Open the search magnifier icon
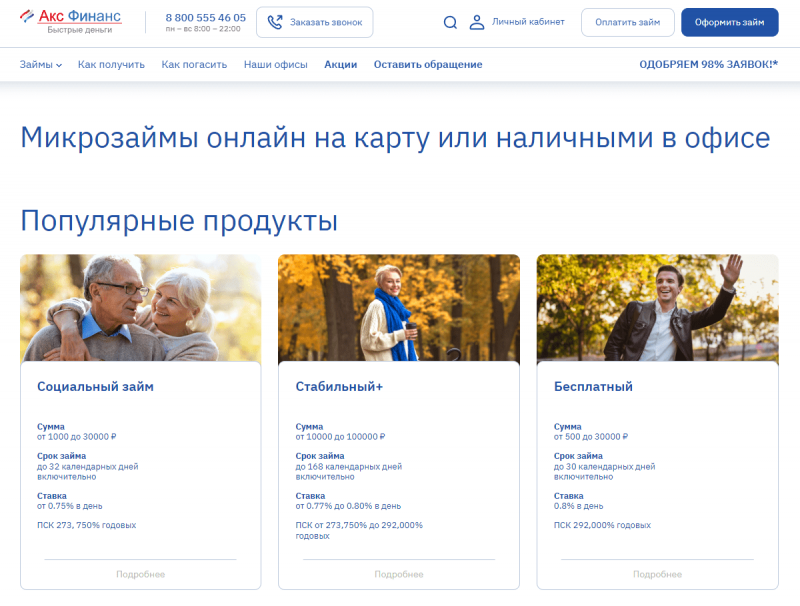This screenshot has width=800, height=606. tap(450, 22)
